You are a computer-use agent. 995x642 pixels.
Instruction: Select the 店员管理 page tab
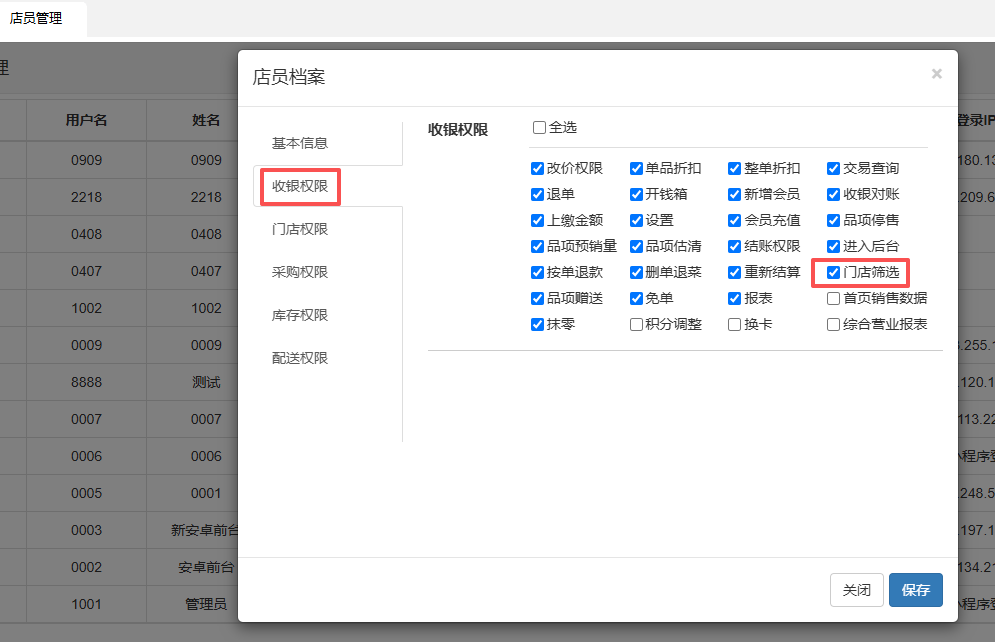pyautogui.click(x=37, y=18)
